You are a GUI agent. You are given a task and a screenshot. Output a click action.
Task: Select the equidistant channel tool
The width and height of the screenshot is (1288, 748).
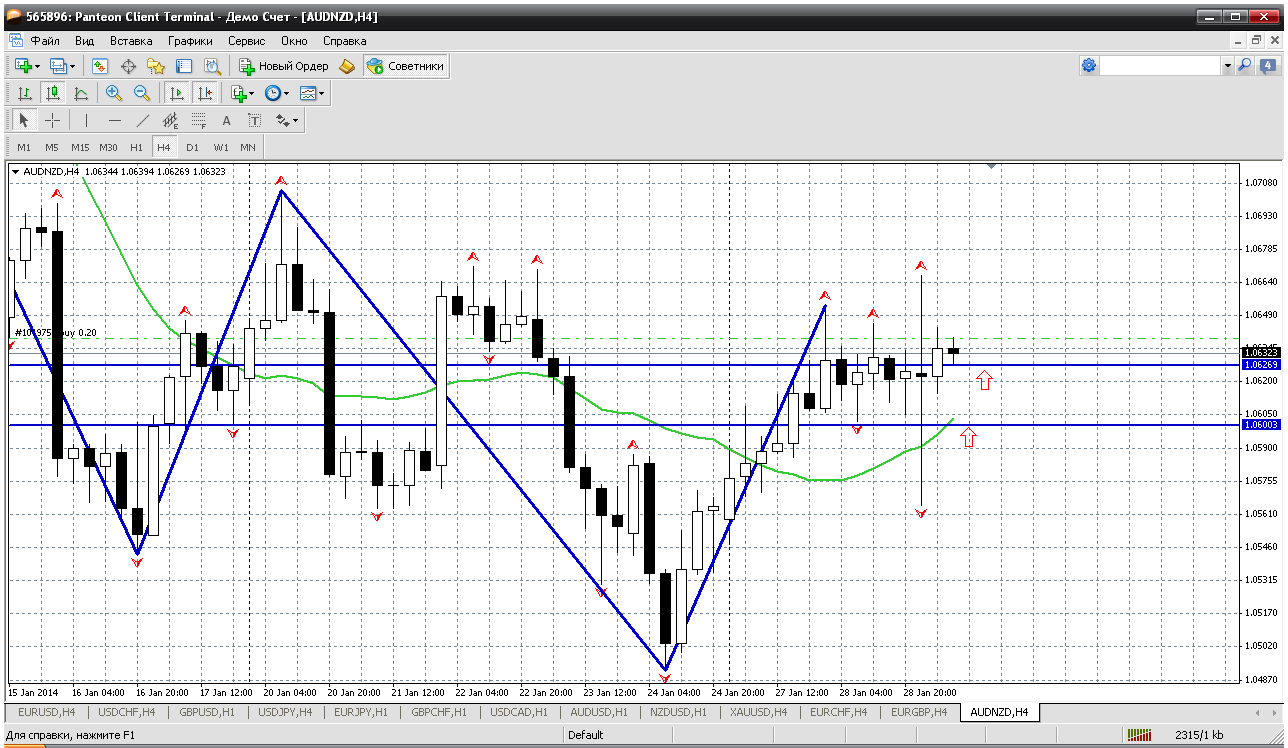[171, 121]
